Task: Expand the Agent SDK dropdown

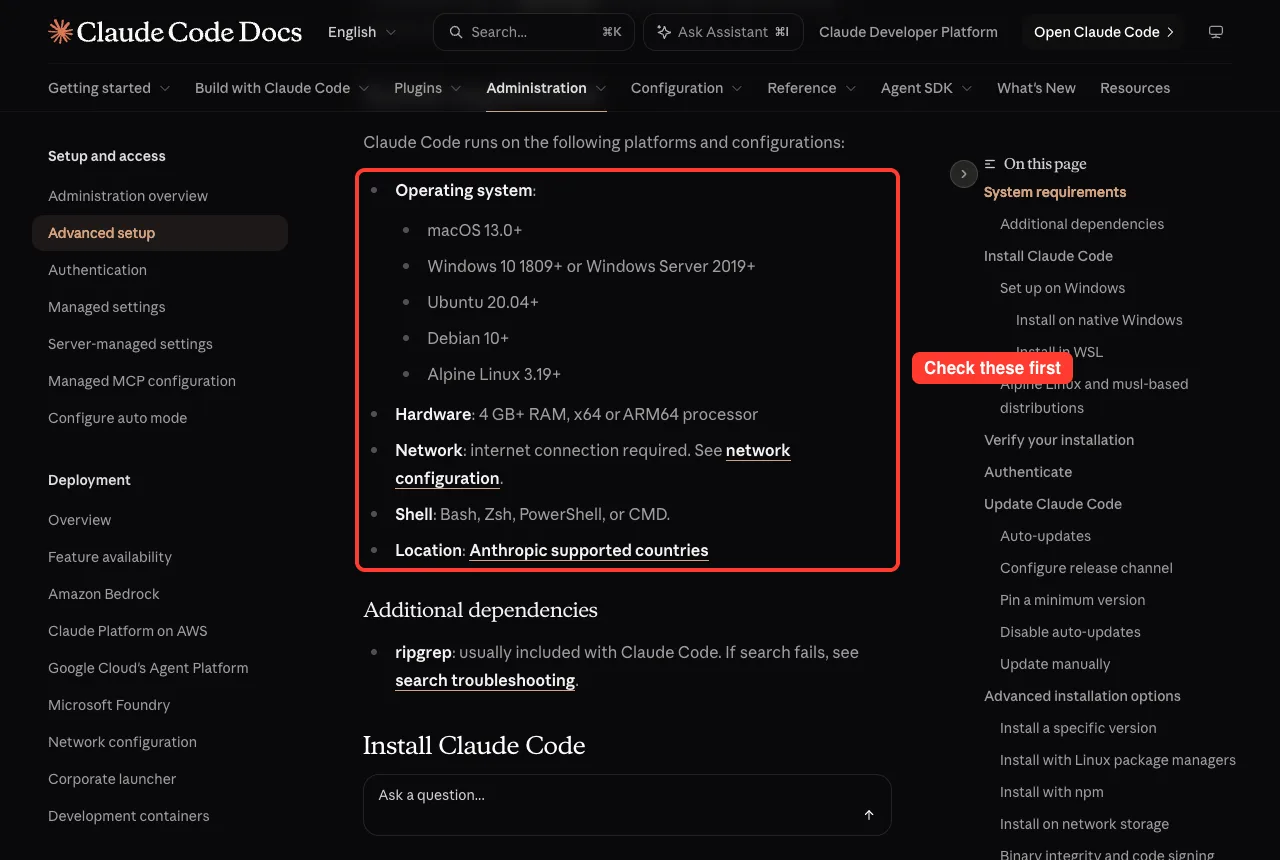Action: [927, 88]
